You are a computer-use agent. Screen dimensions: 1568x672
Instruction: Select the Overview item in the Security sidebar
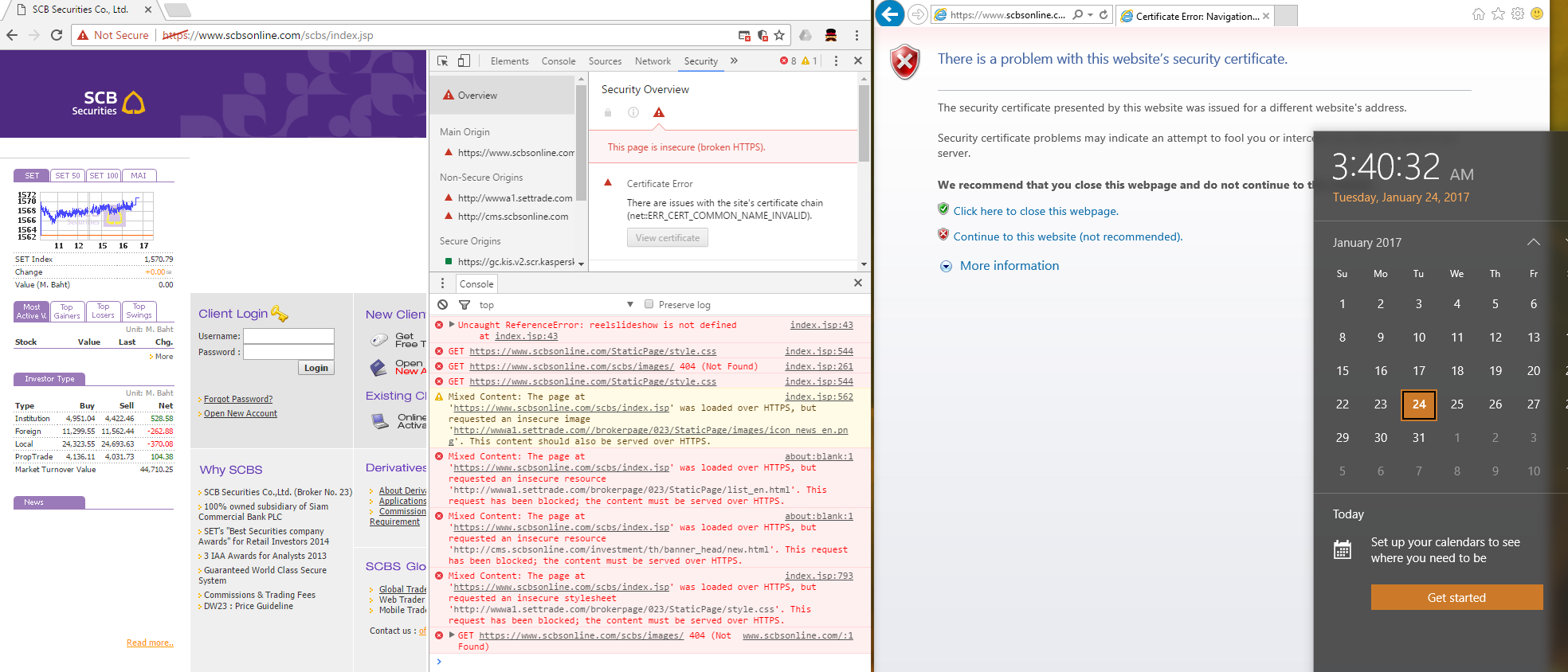tap(502, 96)
